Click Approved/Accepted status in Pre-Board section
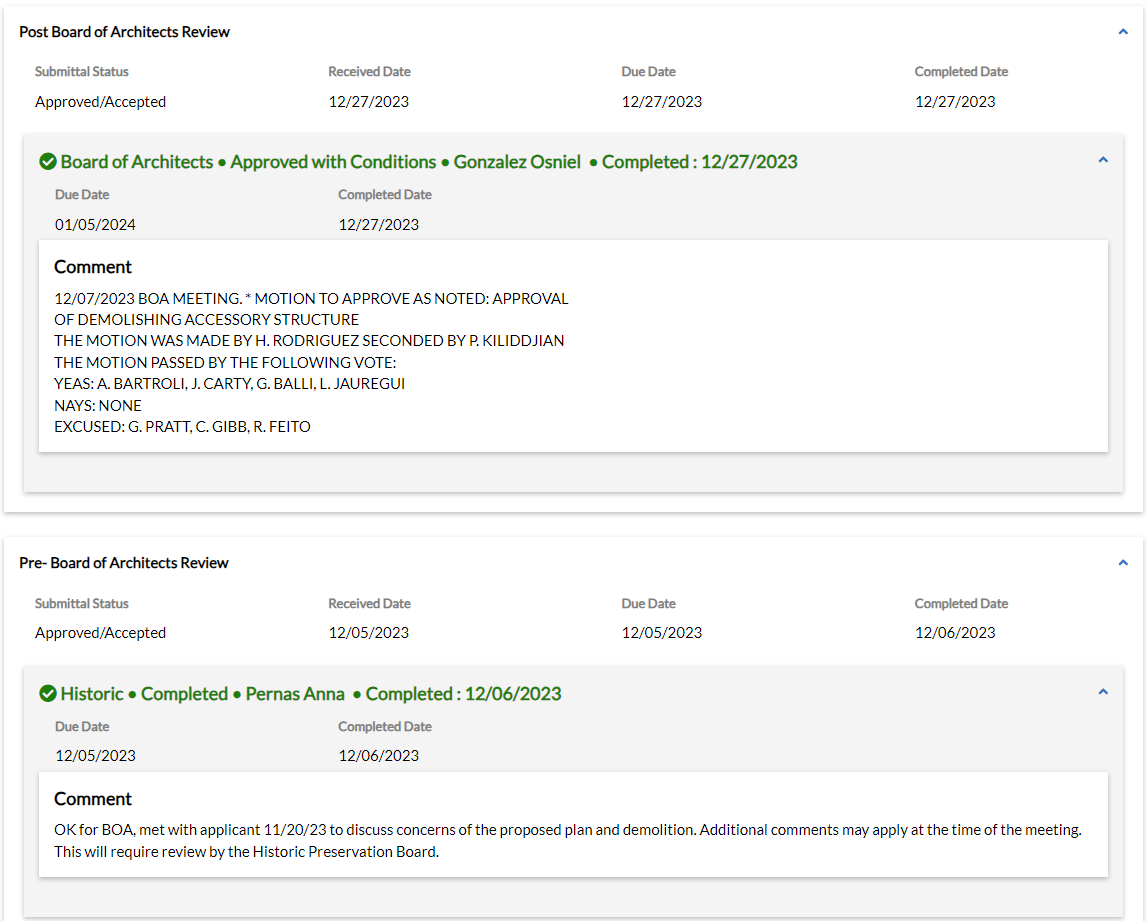 [100, 633]
